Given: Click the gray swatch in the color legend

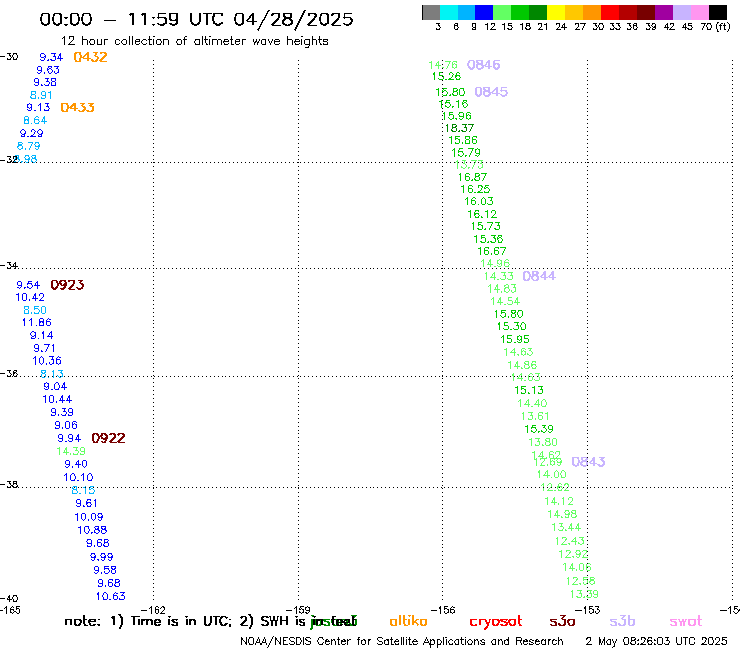Looking at the screenshot, I should click(x=431, y=12).
